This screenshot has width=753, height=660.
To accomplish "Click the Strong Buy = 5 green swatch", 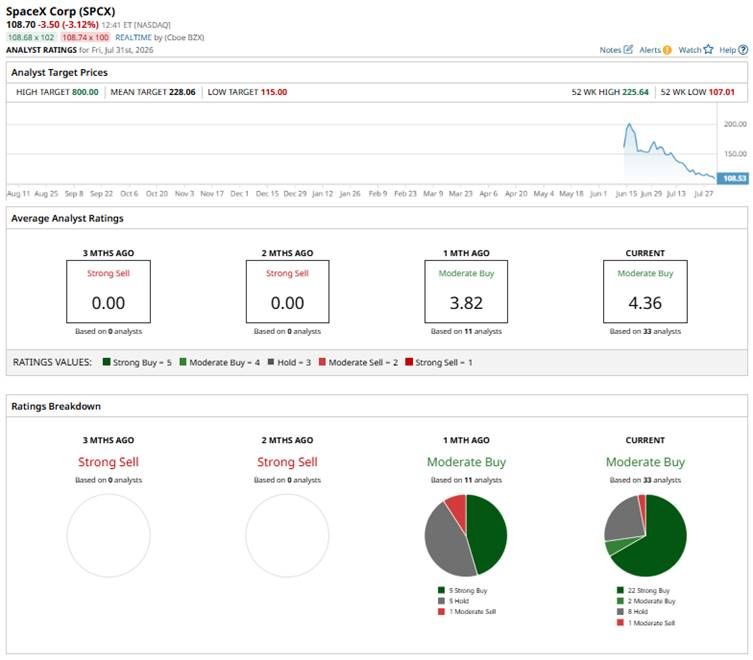I will click(106, 362).
